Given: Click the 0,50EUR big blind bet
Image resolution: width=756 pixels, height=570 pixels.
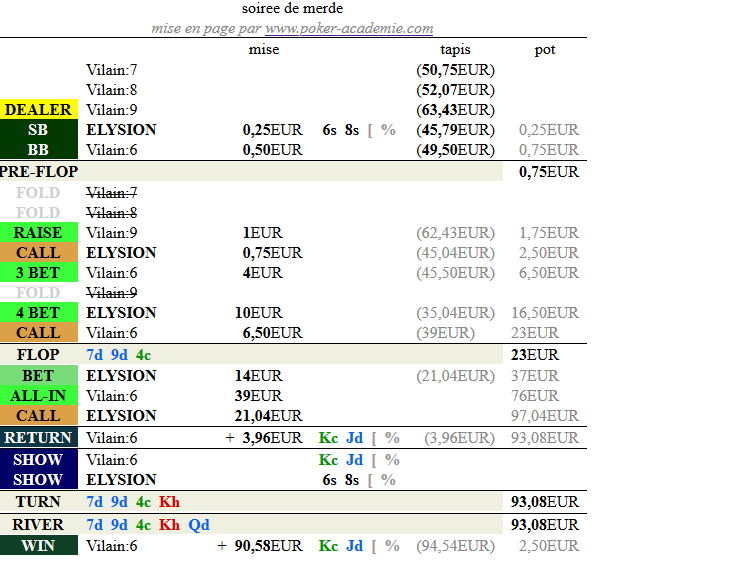Looking at the screenshot, I should [x=272, y=149].
